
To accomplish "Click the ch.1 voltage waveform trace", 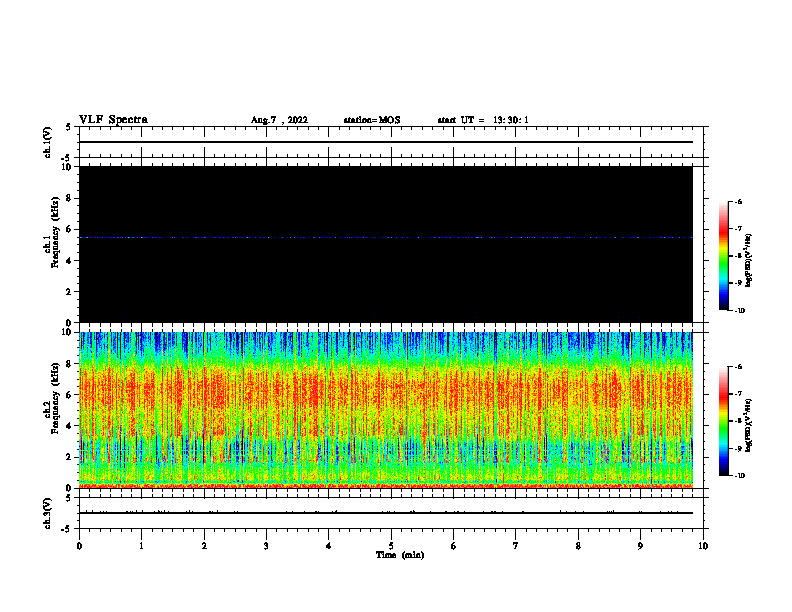I will (386, 142).
